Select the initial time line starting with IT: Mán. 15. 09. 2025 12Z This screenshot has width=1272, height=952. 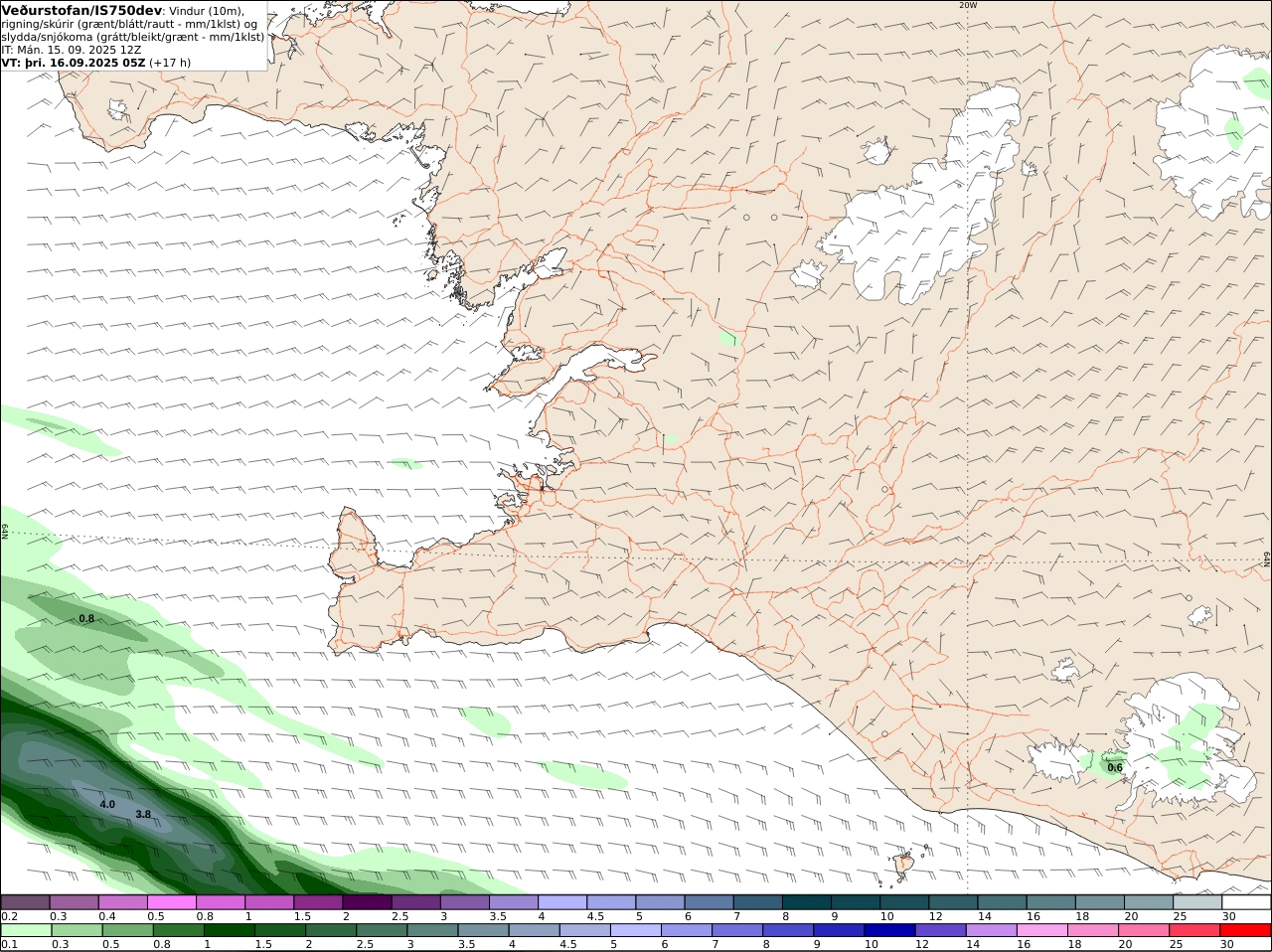72,50
